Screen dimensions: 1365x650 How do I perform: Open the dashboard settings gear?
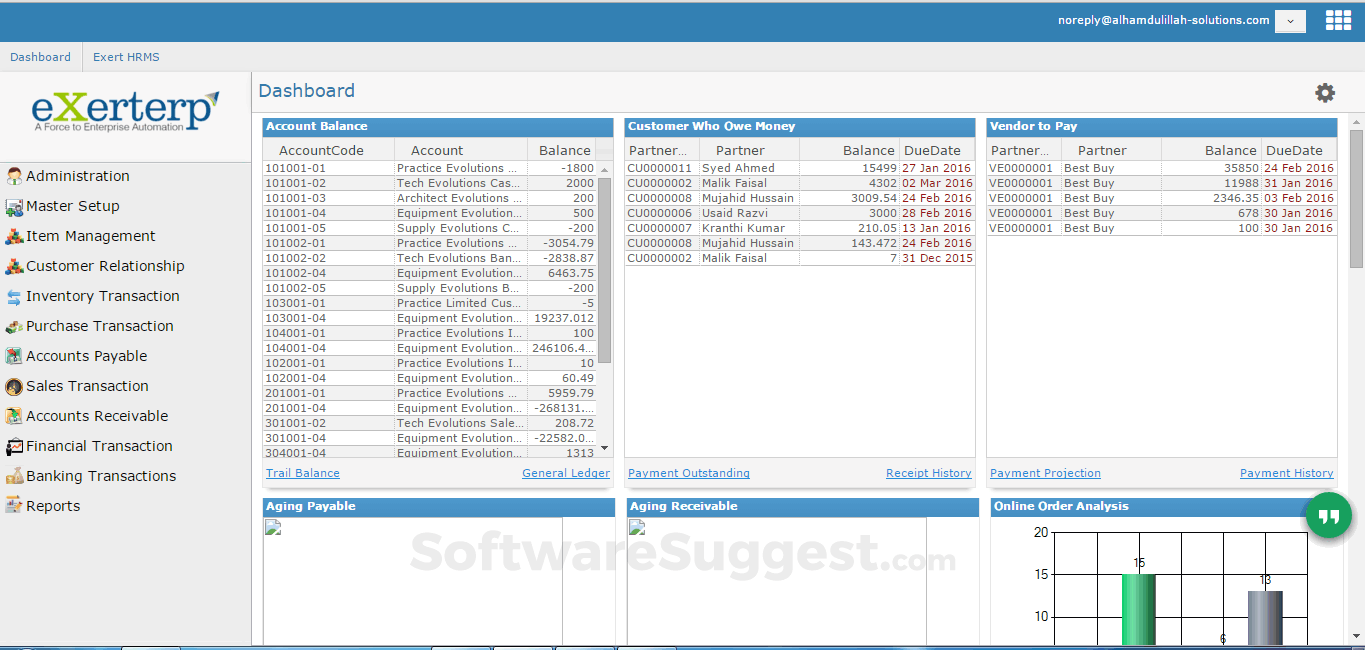[1325, 93]
